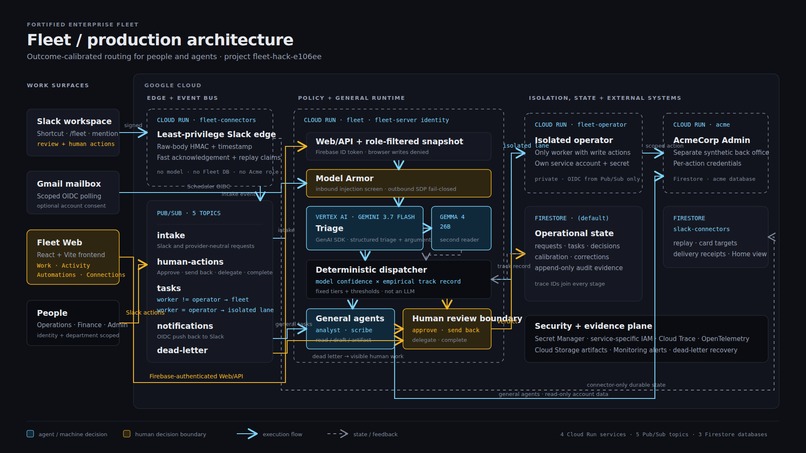Click the dashed state / feedback arrow in legend
The image size is (806, 453).
tap(338, 434)
